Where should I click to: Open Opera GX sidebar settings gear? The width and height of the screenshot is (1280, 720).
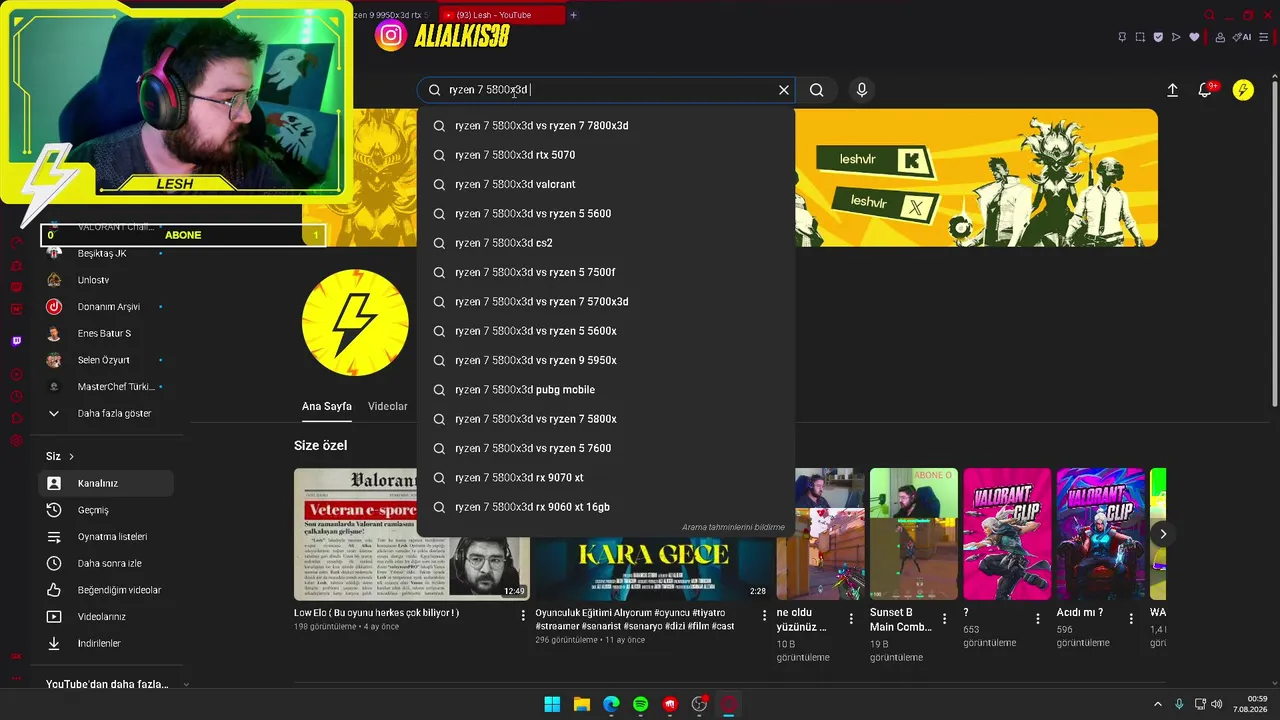16,441
